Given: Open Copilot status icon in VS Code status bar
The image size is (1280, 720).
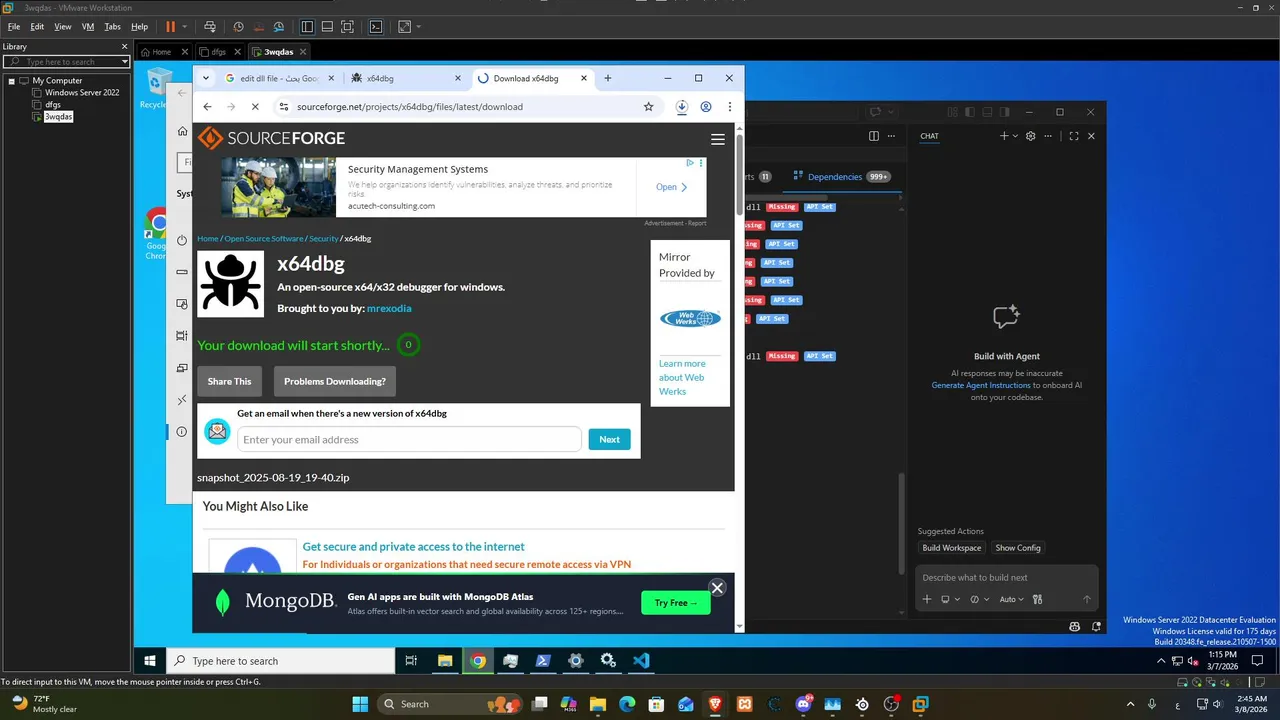Looking at the screenshot, I should coord(1075,626).
